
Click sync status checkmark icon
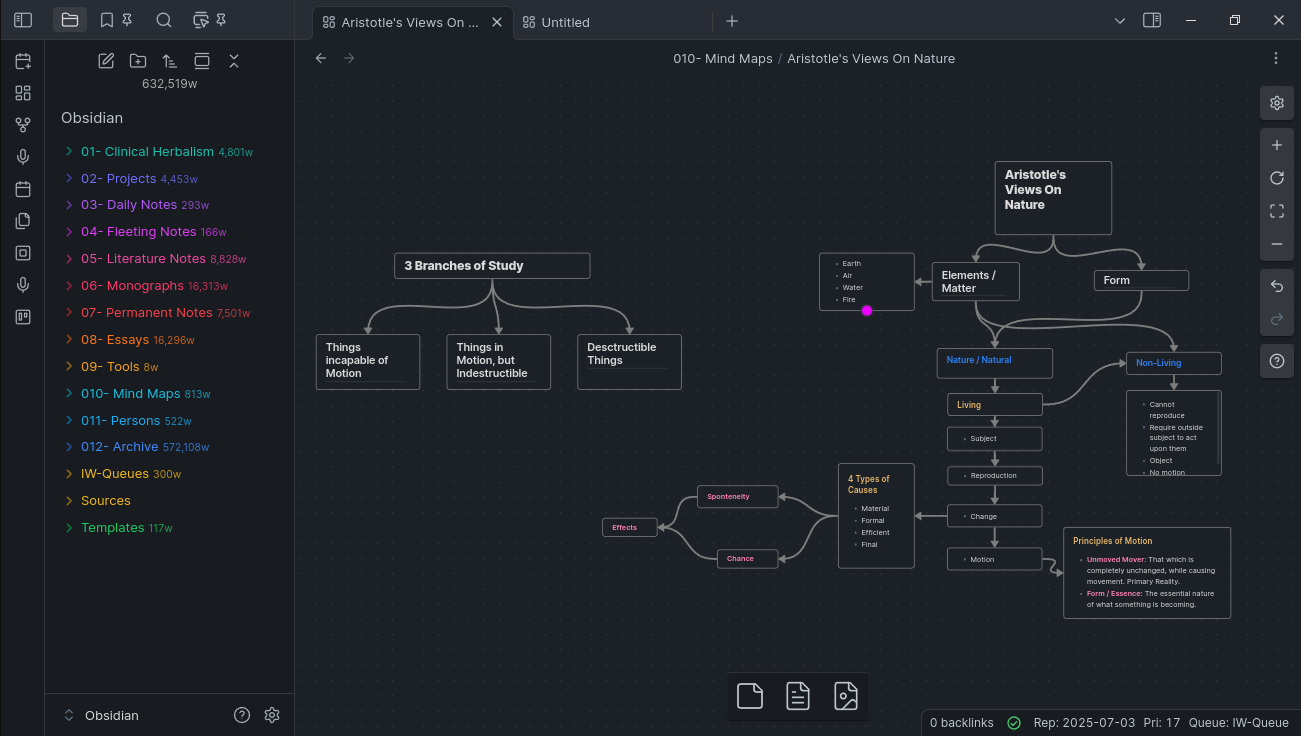click(x=1014, y=723)
